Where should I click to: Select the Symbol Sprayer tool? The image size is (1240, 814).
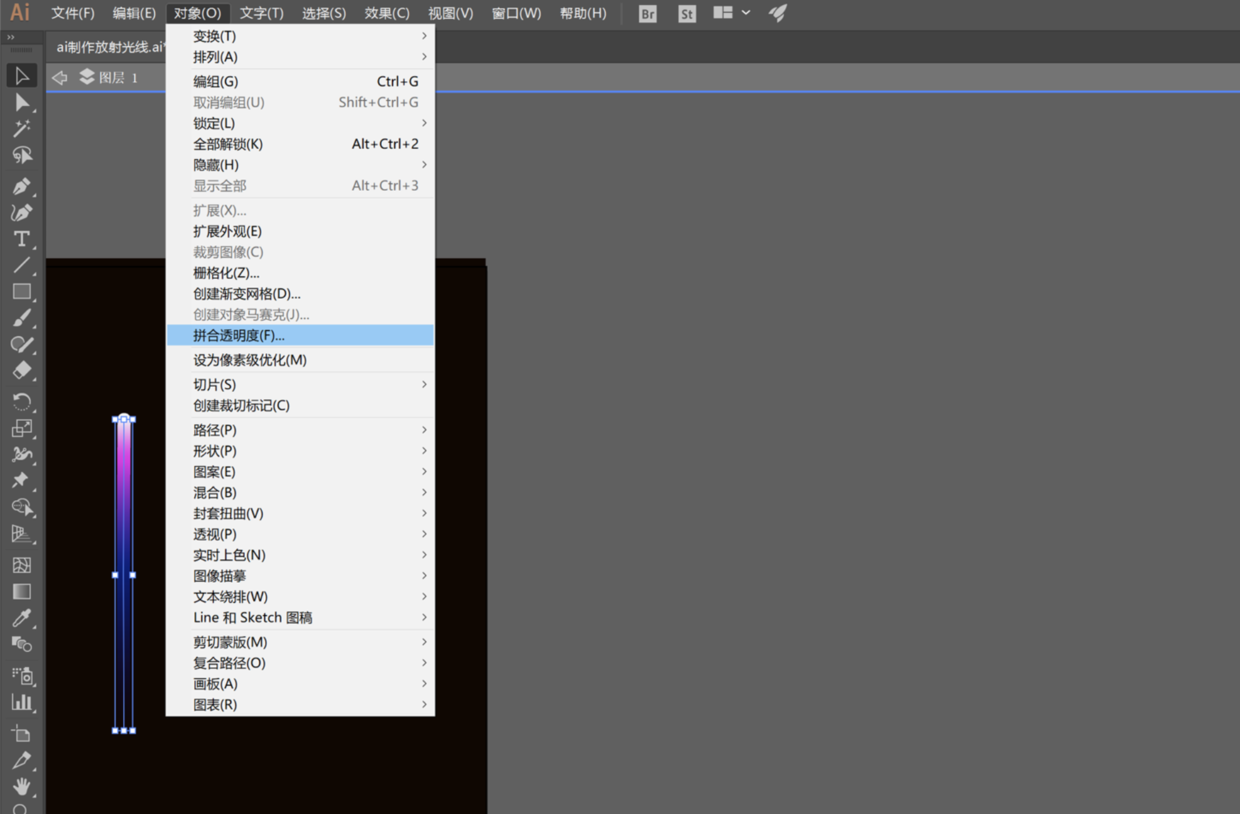[22, 676]
